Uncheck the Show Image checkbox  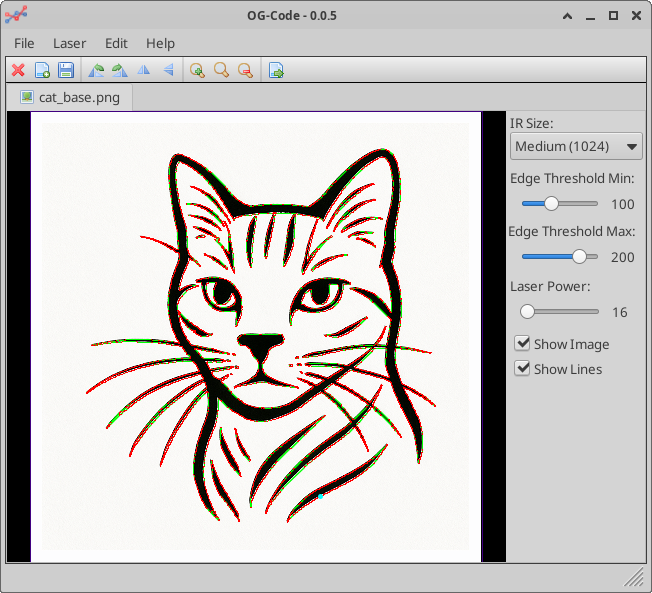[522, 343]
